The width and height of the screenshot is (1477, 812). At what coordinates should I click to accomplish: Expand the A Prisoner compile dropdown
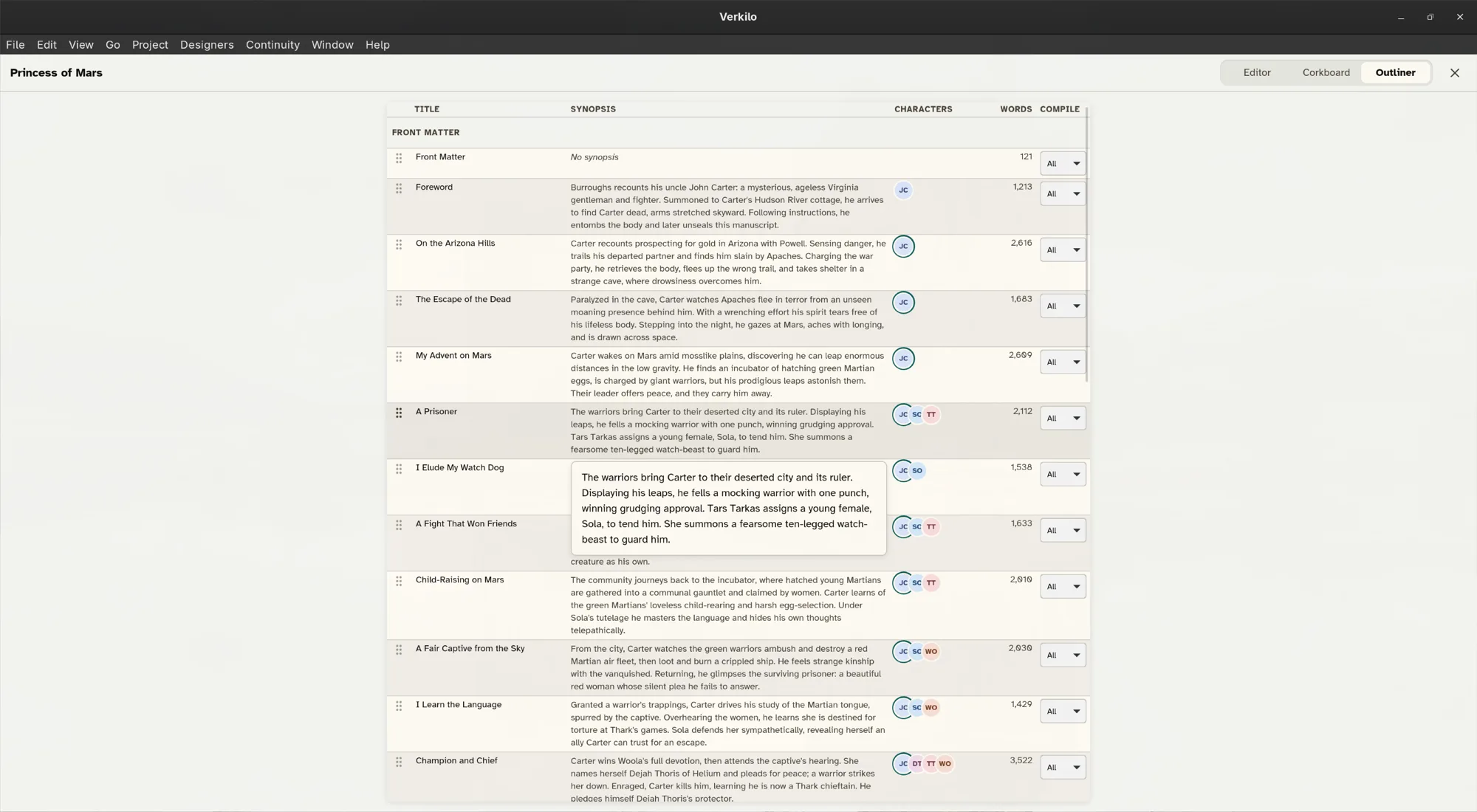[x=1063, y=419]
